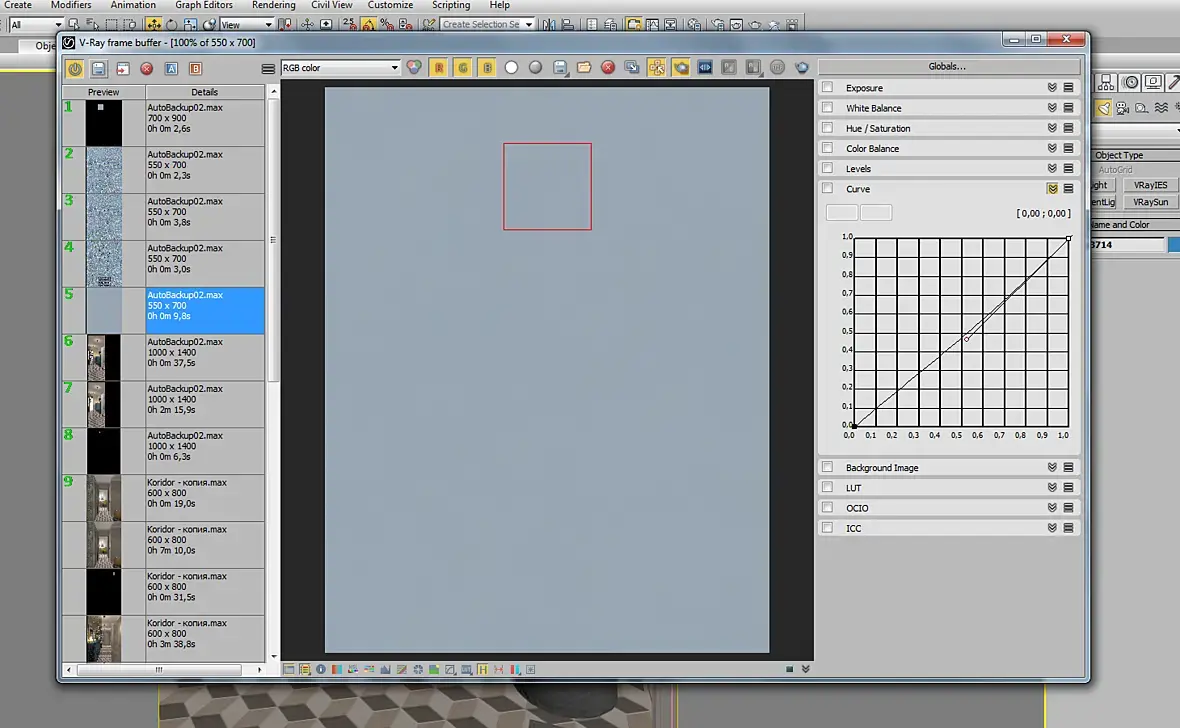This screenshot has width=1180, height=728.
Task: Open the Animation menu
Action: coord(133,5)
